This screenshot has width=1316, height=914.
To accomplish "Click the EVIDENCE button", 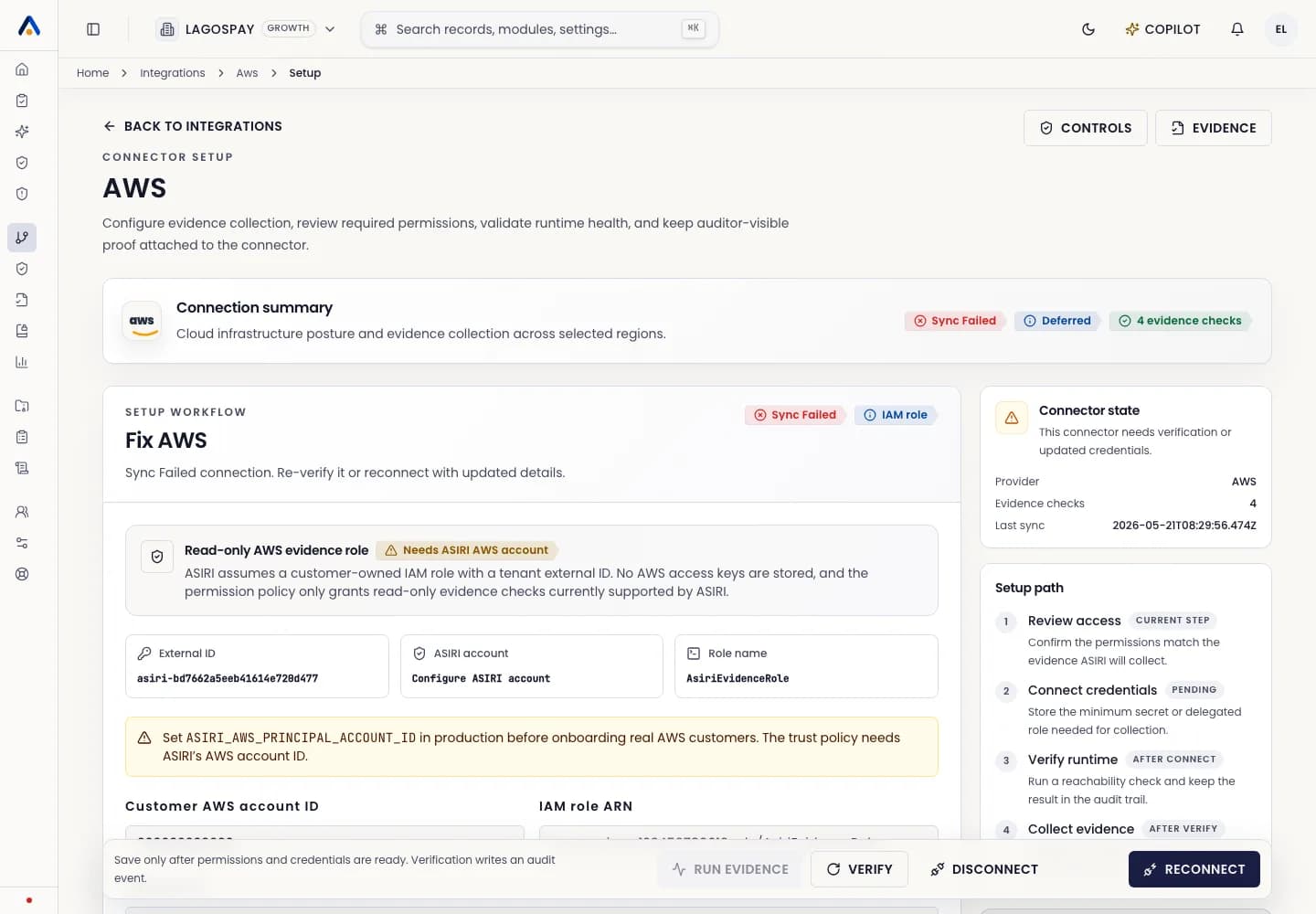I will [x=1214, y=128].
